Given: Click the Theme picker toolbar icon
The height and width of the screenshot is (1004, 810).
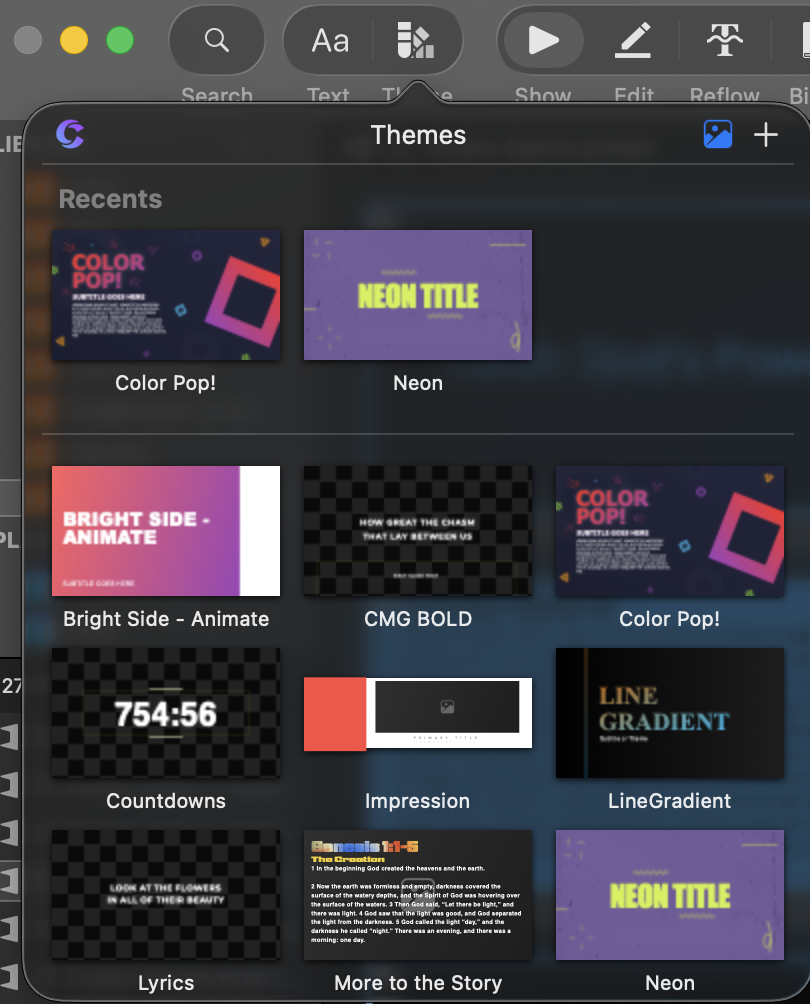Looking at the screenshot, I should [416, 40].
